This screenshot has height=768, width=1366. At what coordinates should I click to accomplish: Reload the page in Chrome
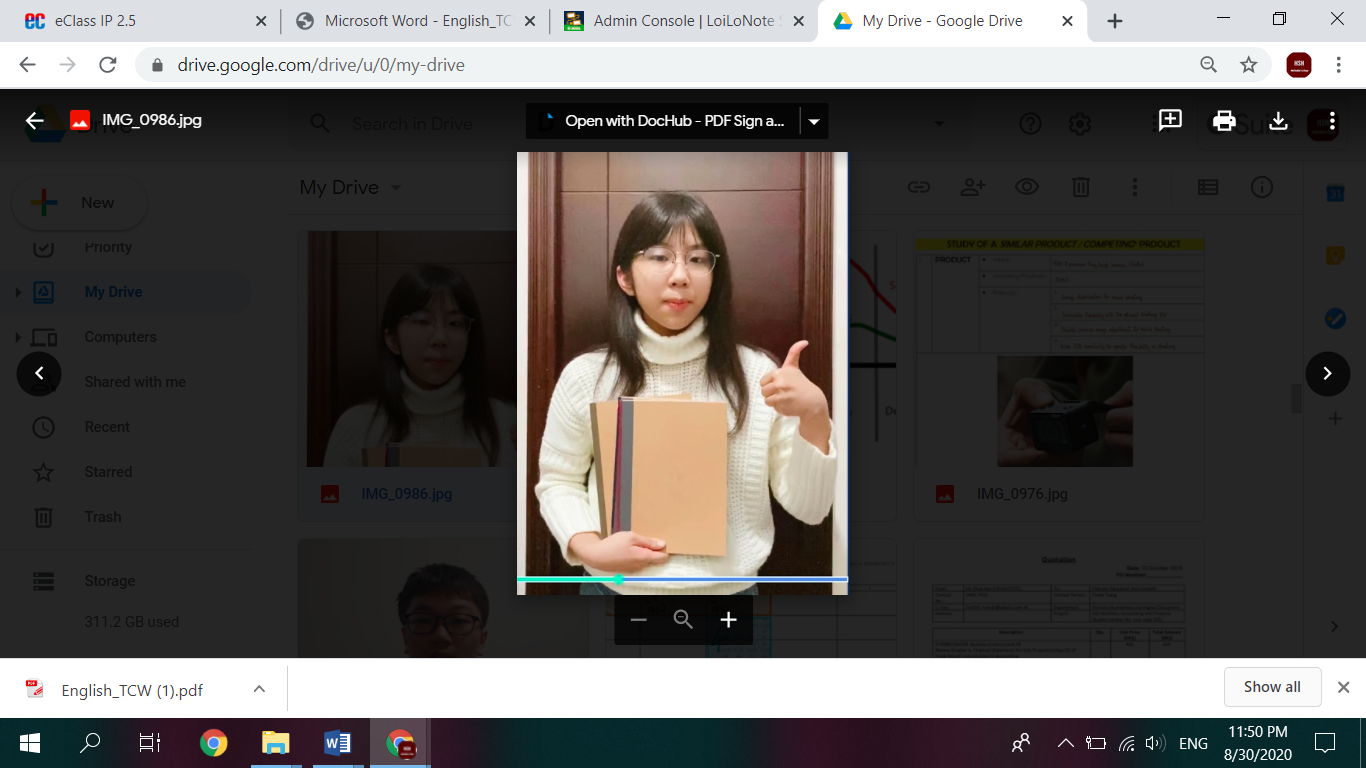point(108,65)
